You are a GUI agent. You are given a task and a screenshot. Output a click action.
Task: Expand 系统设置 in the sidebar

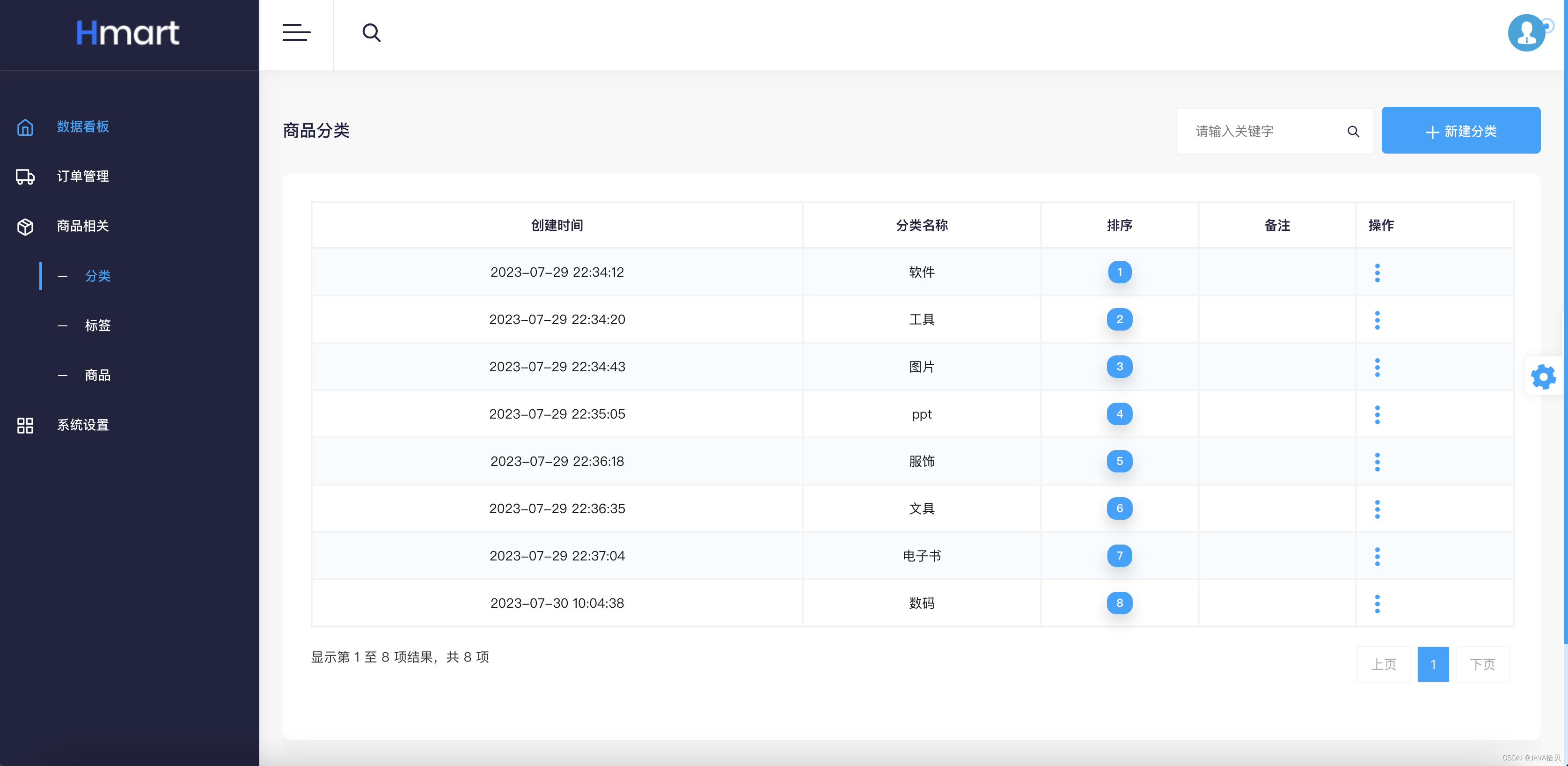[83, 425]
